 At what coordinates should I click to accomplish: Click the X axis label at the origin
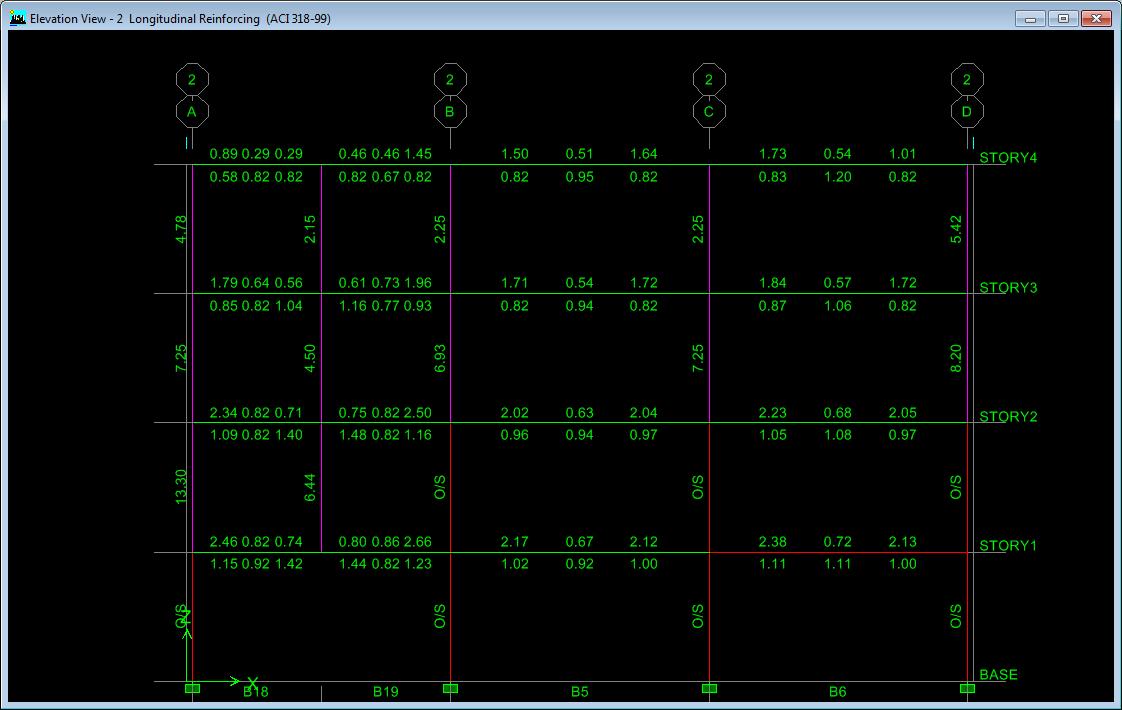[x=252, y=683]
